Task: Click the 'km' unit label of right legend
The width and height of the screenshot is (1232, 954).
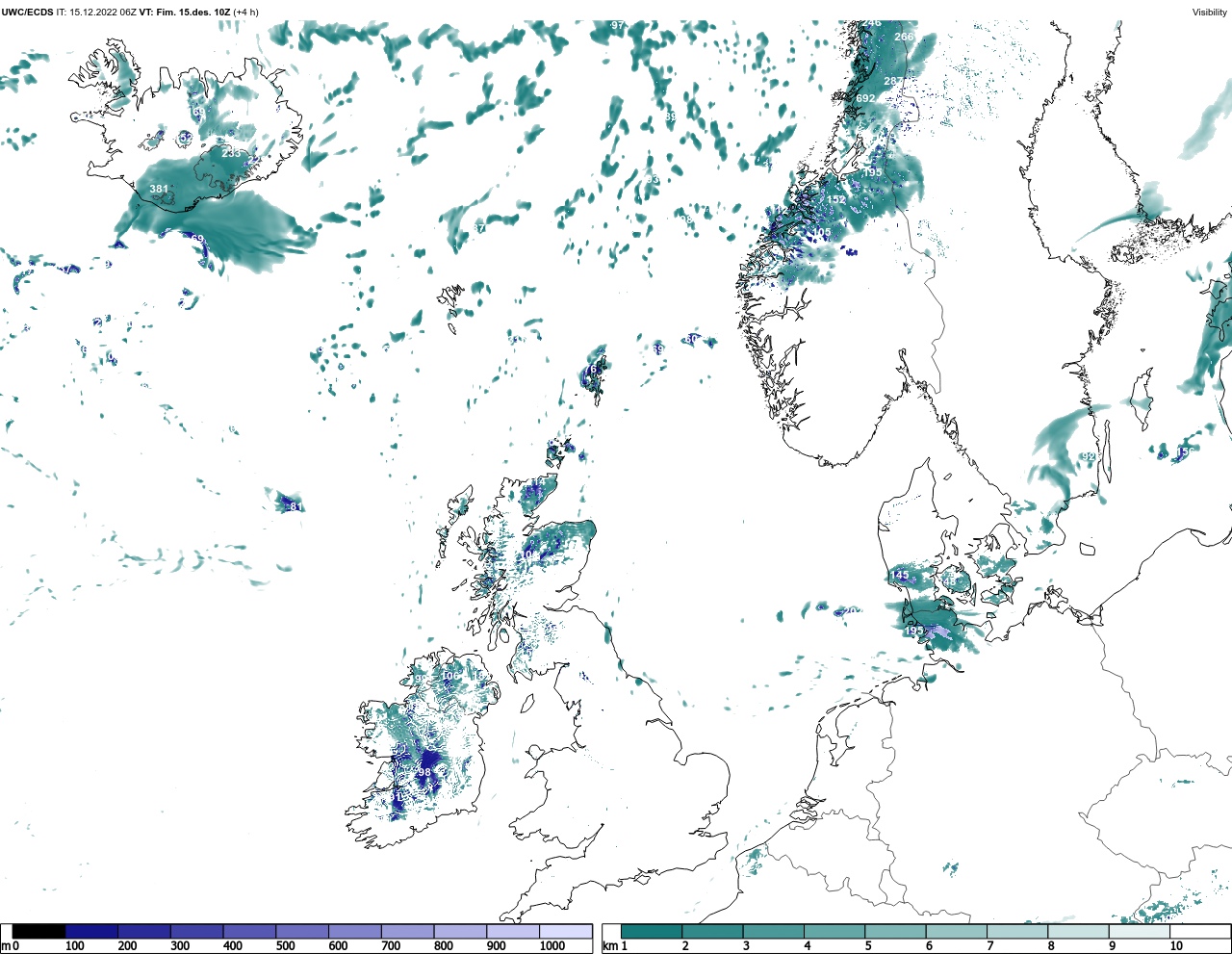Action: [610, 946]
